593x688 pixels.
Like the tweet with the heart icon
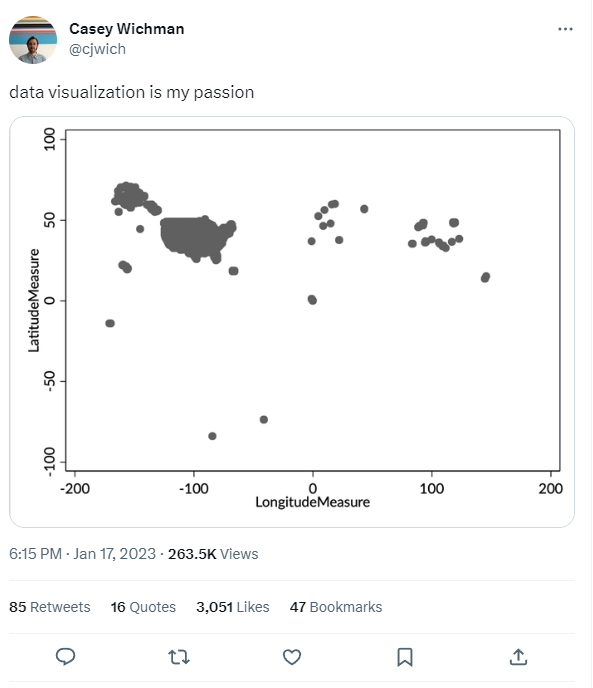click(292, 657)
